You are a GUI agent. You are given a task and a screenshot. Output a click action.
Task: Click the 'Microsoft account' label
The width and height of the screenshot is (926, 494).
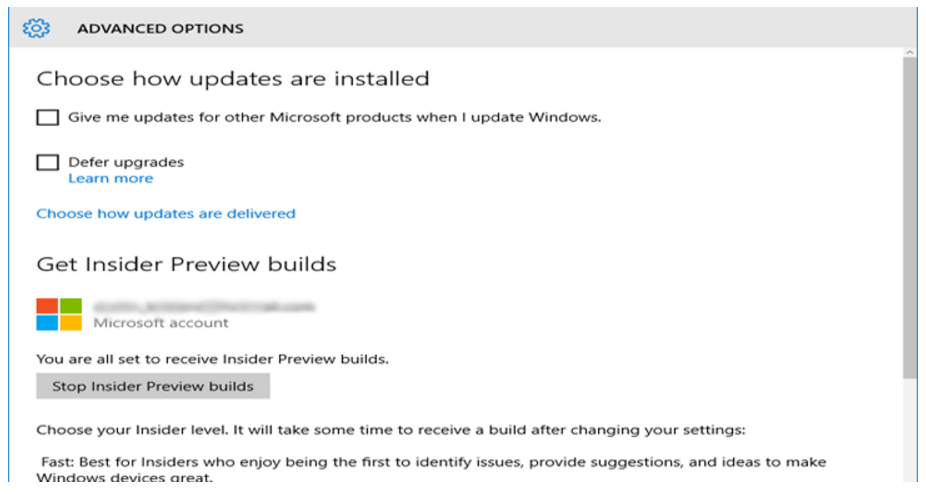[x=161, y=323]
